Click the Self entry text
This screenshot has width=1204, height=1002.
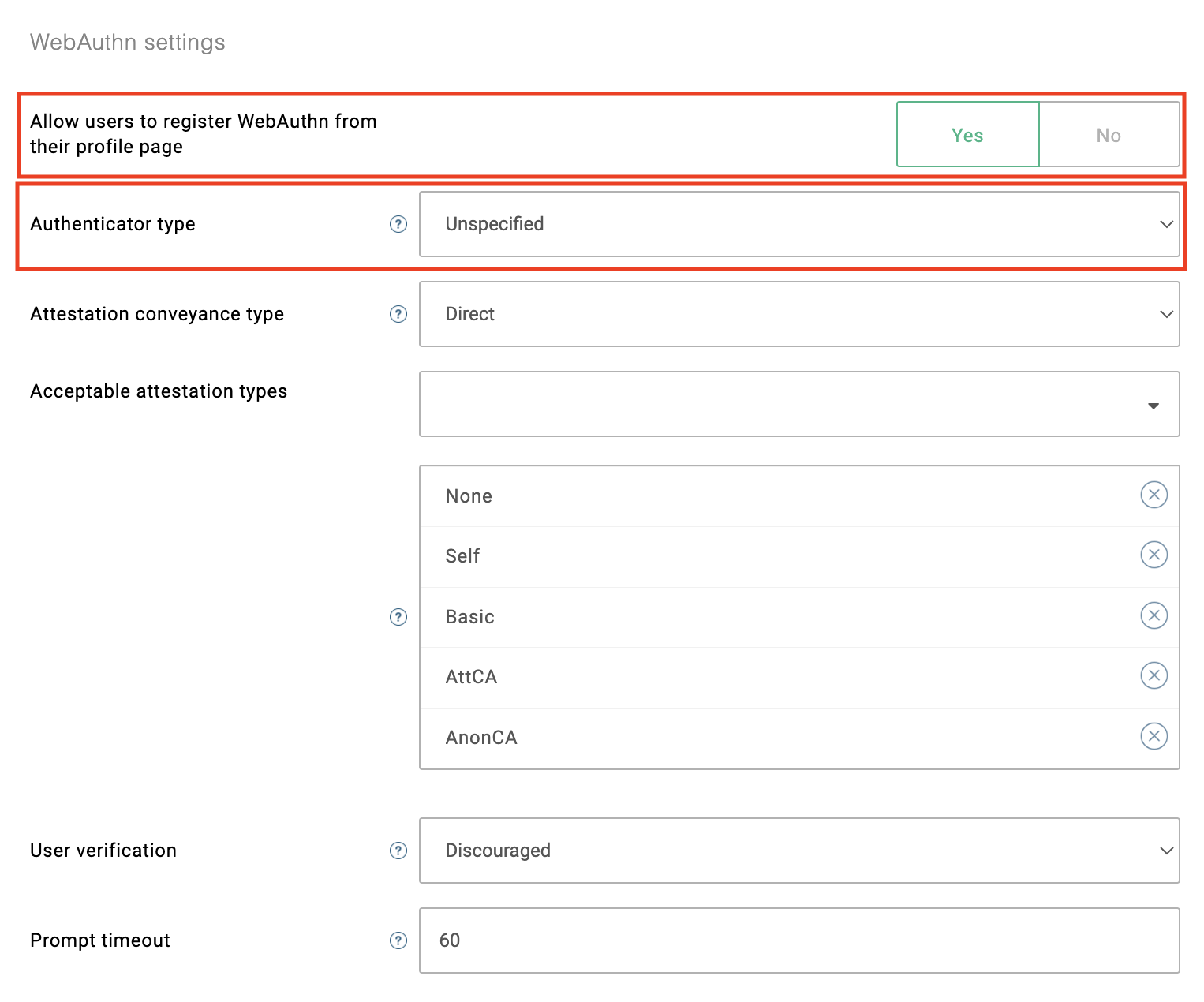462,556
